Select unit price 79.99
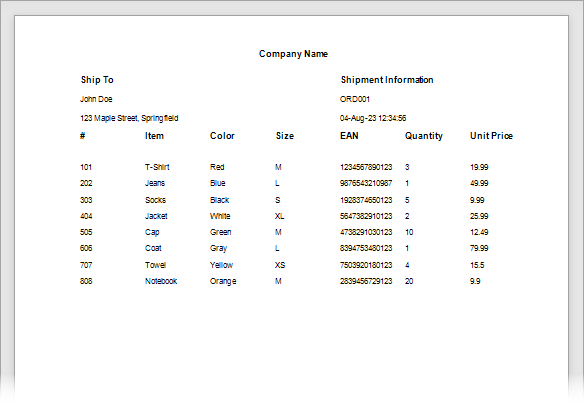584x404 pixels. click(x=479, y=248)
